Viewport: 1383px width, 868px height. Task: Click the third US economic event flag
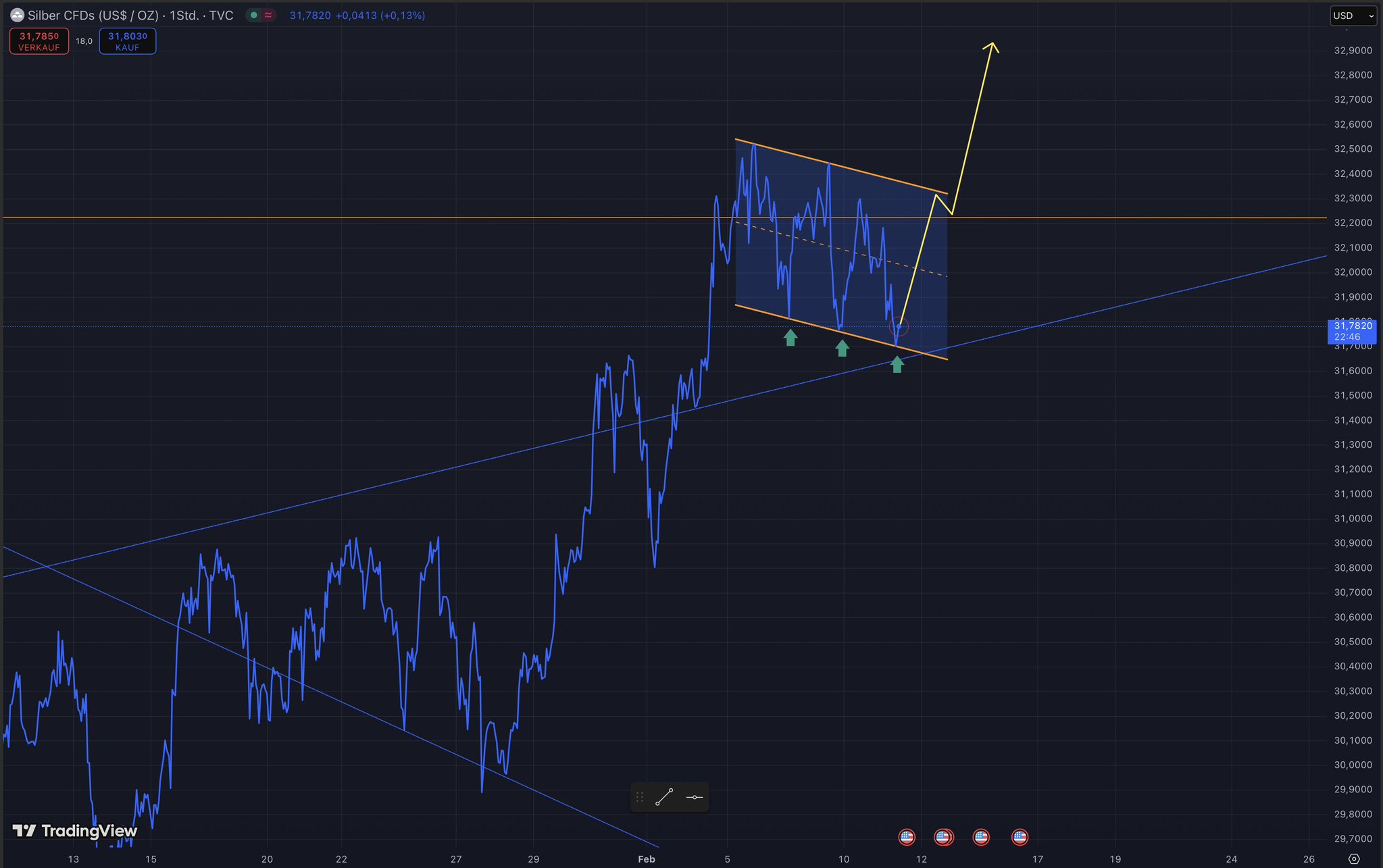(981, 837)
